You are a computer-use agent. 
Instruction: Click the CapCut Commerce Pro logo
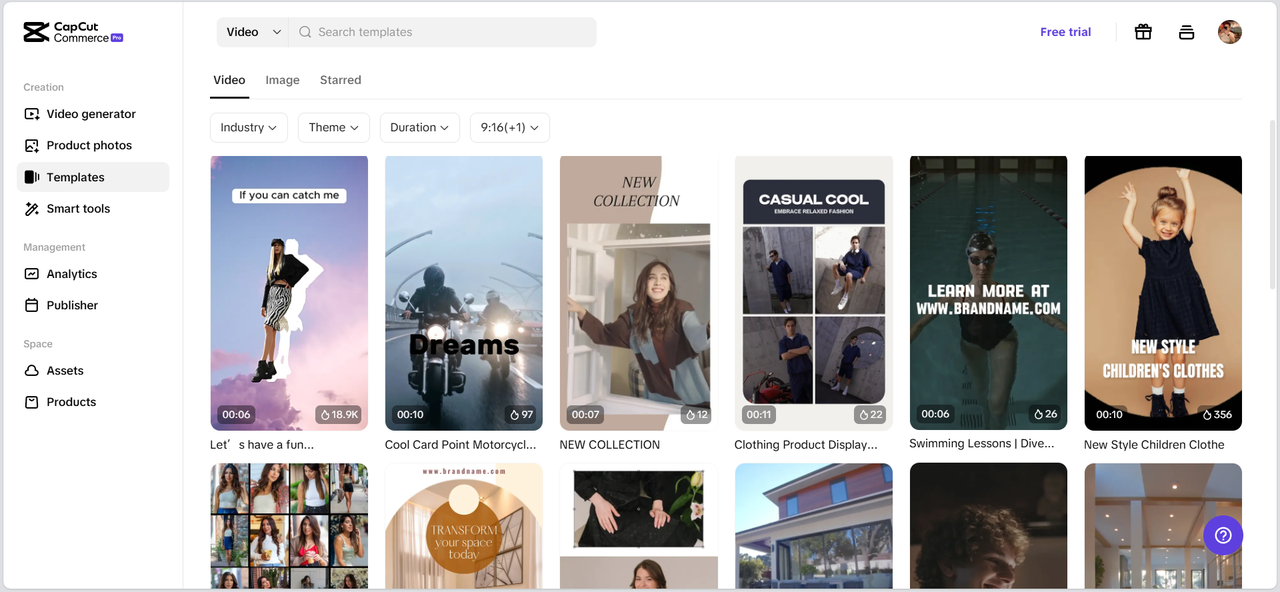pyautogui.click(x=73, y=32)
